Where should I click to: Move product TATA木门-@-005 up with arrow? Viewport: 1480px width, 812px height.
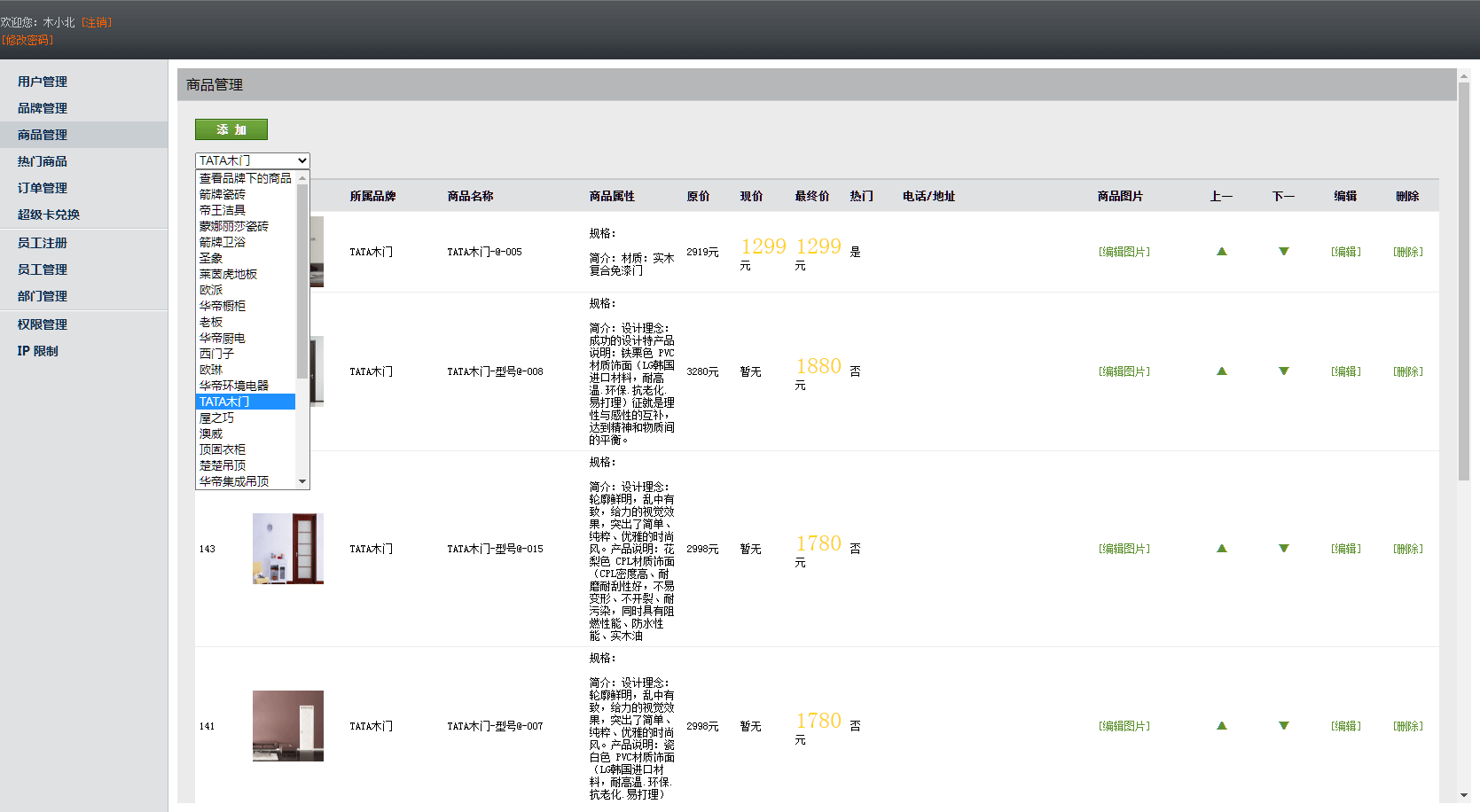tap(1221, 252)
